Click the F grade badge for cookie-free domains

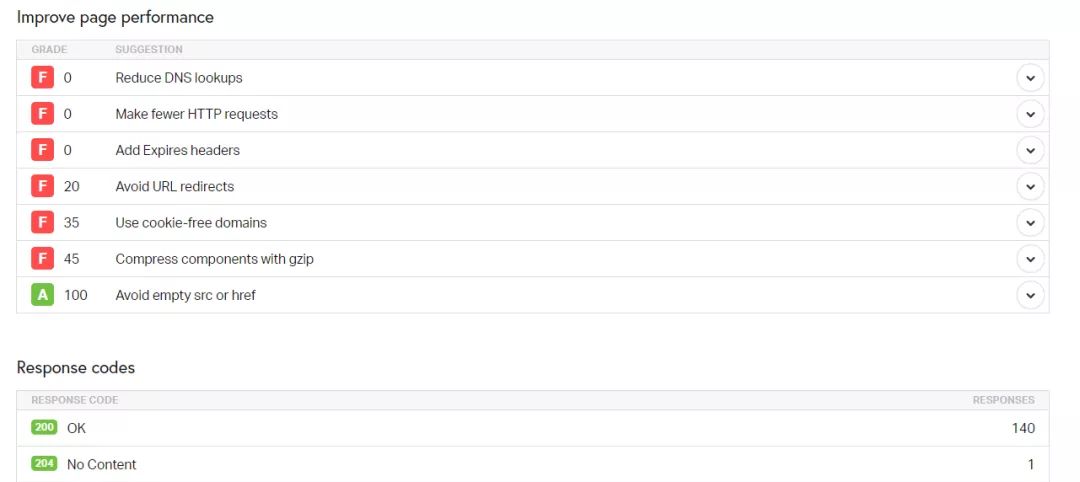[x=42, y=222]
